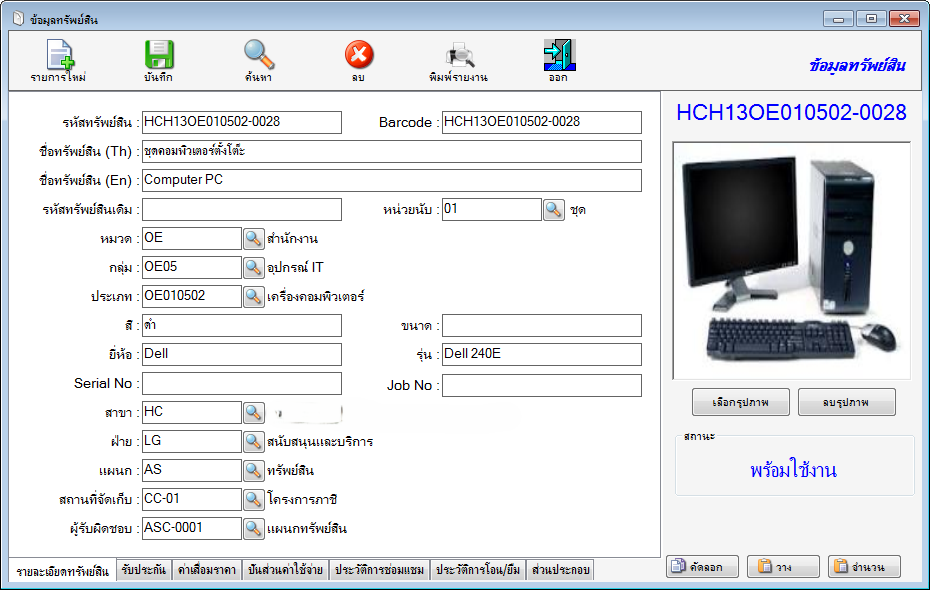Create a new record with รายการใหม่
The width and height of the screenshot is (930, 590).
59,61
